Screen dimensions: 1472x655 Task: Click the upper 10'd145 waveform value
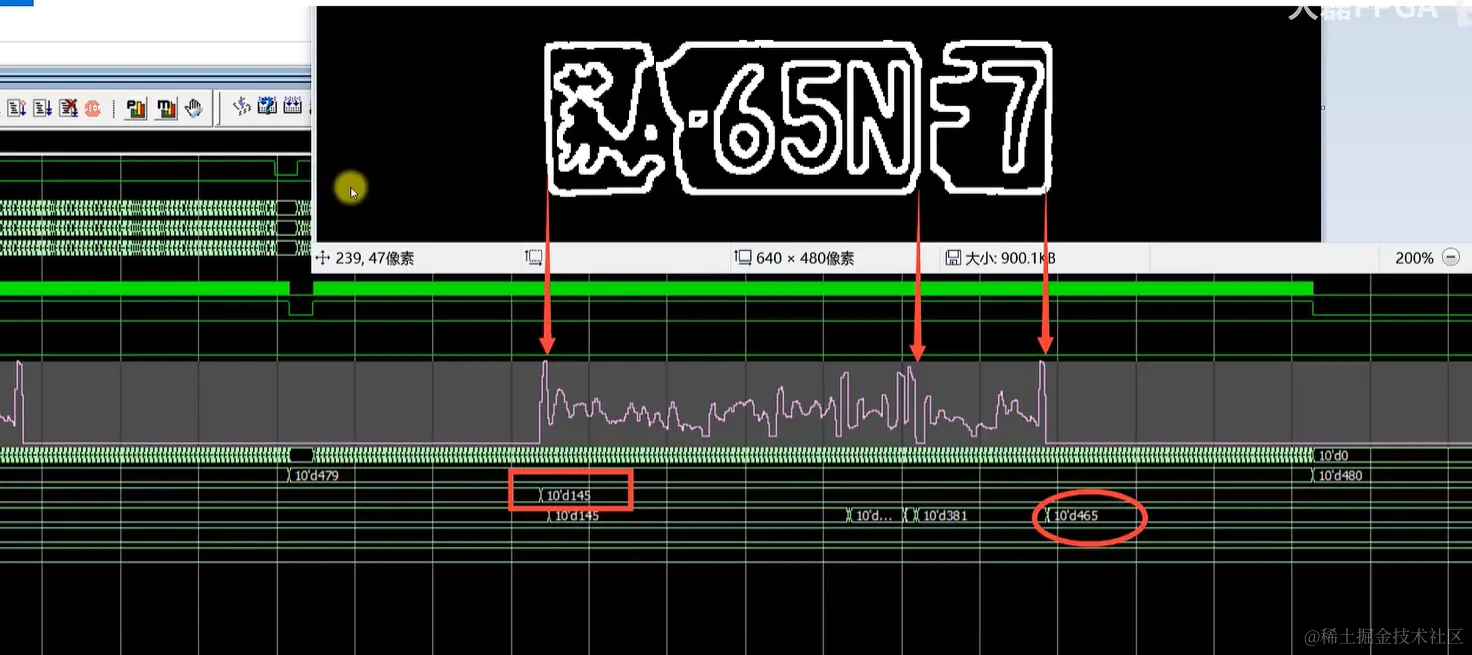(x=568, y=496)
